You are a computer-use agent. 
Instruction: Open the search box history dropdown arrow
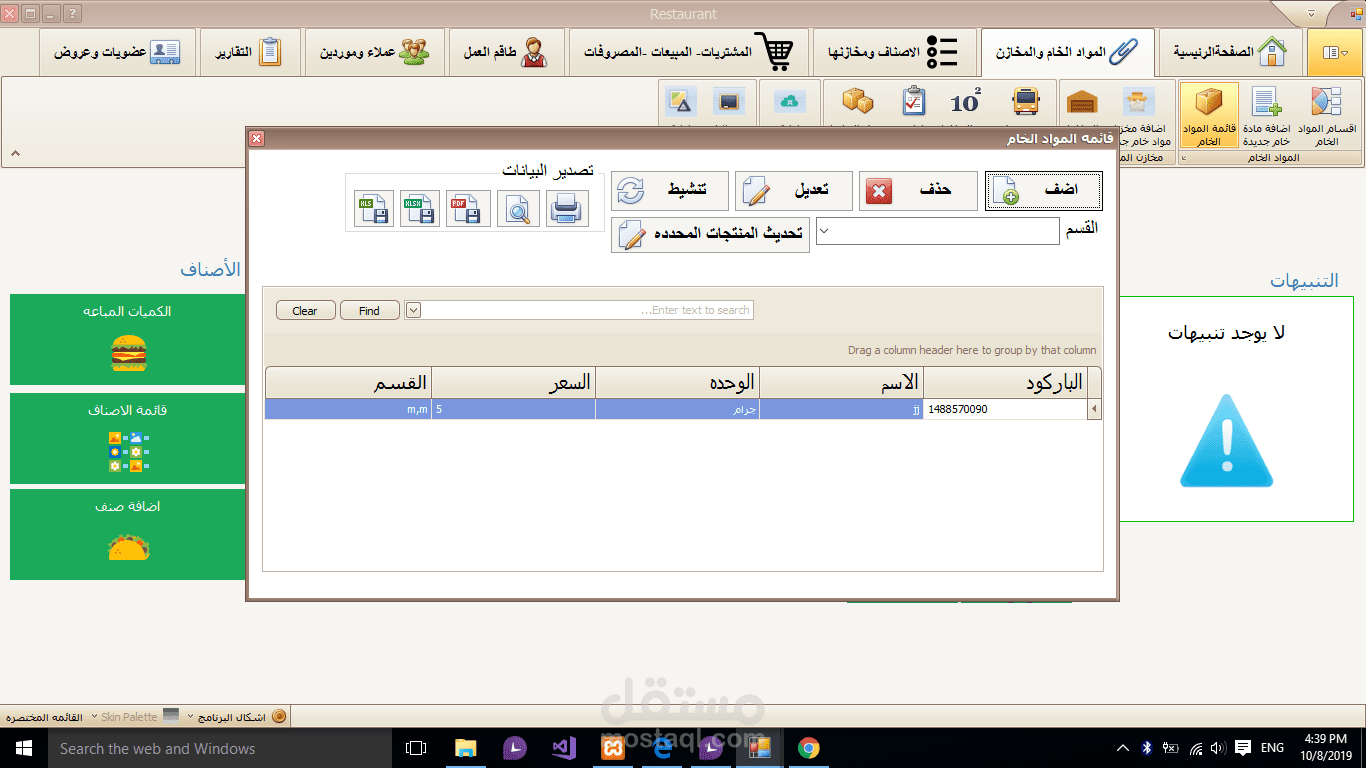(x=414, y=310)
